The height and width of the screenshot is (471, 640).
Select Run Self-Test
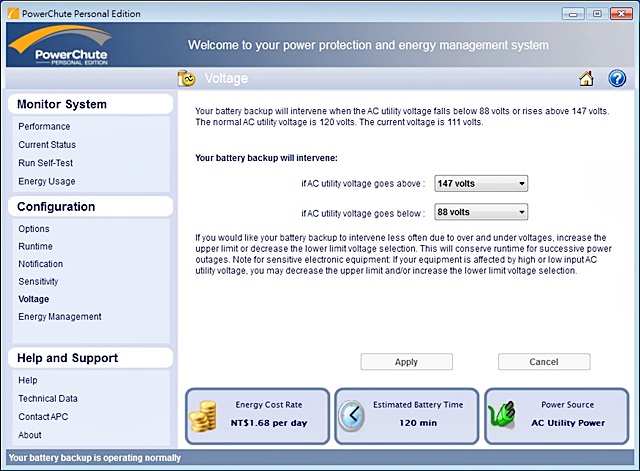[45, 163]
